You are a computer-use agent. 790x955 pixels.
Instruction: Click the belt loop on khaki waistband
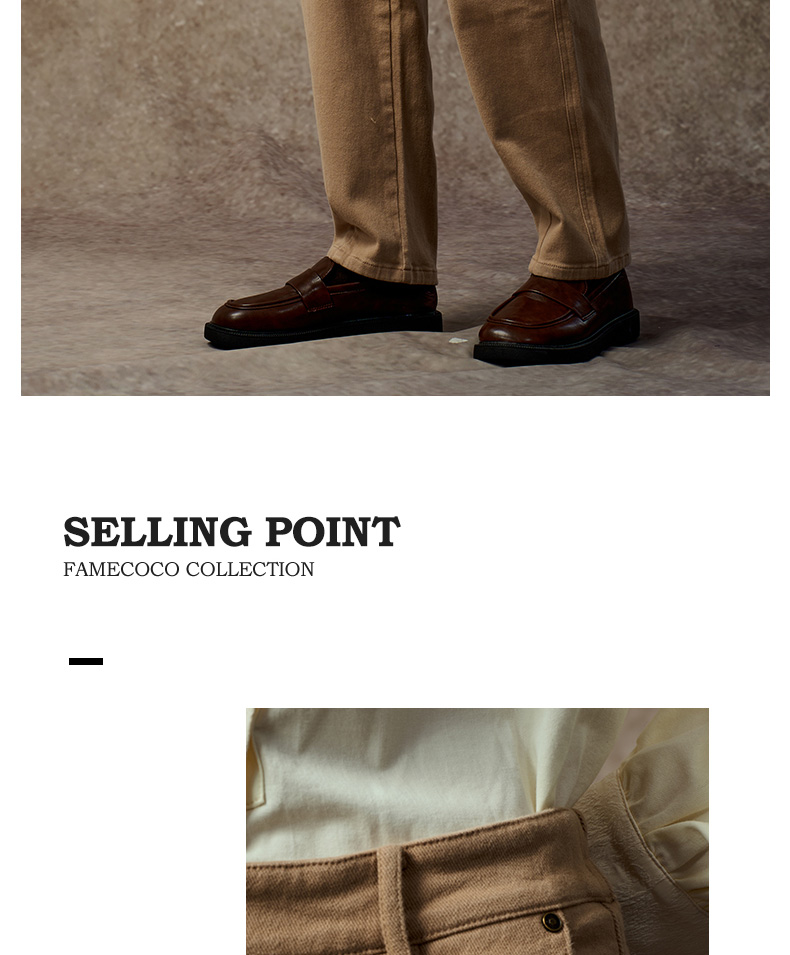tap(393, 898)
